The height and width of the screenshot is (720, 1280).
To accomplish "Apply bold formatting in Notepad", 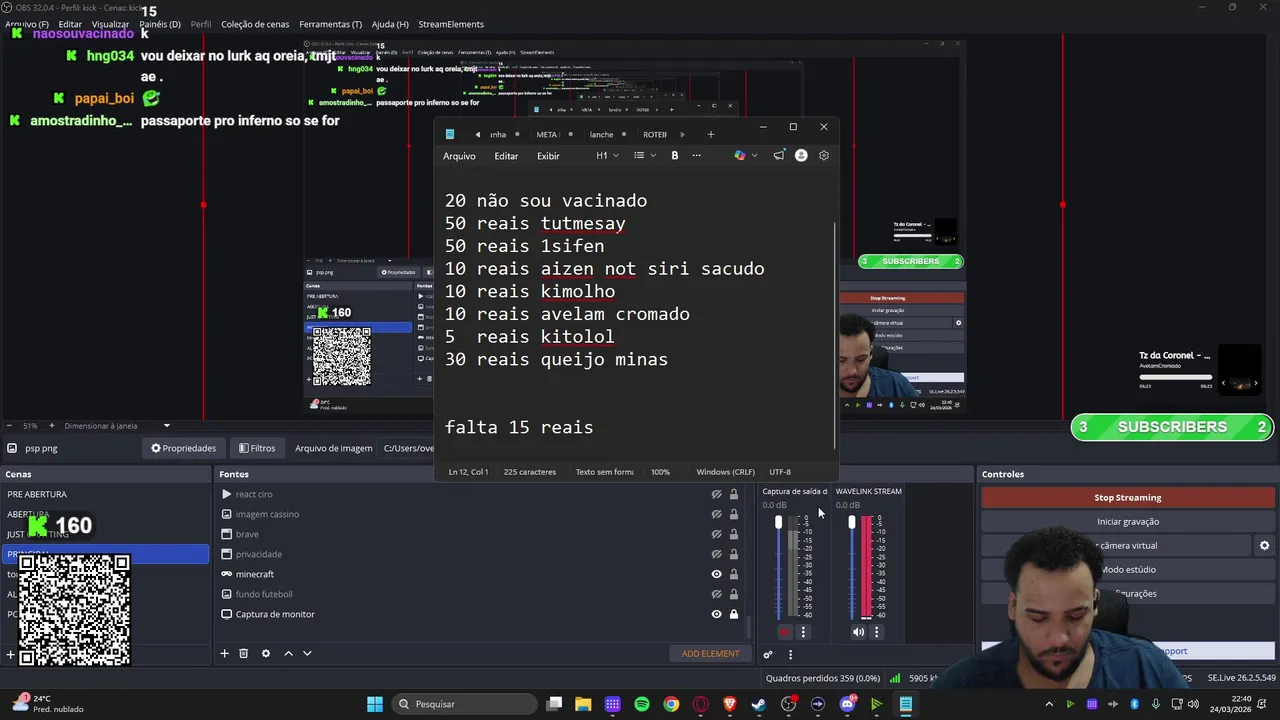I will point(675,155).
